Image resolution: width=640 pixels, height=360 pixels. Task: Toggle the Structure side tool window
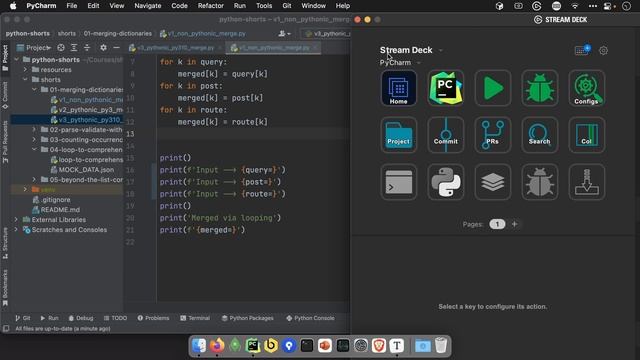coord(5,243)
